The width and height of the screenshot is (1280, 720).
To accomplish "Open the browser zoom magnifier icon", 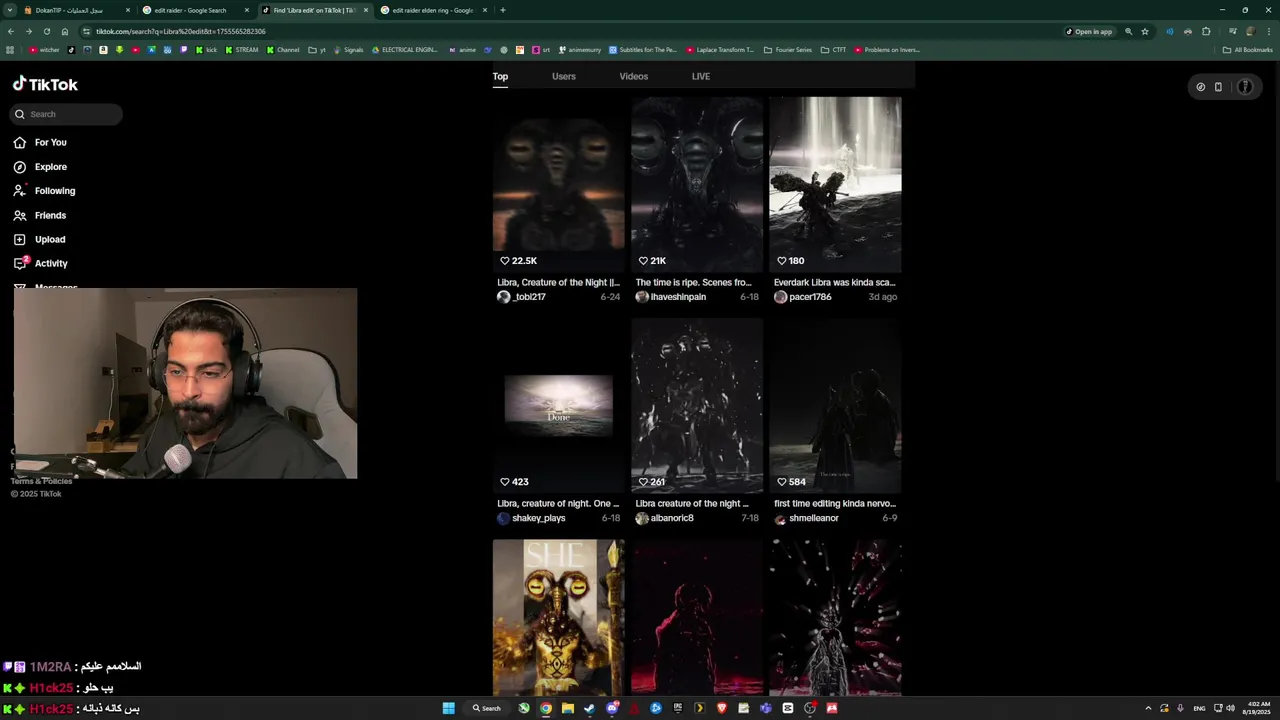I will point(1128,31).
